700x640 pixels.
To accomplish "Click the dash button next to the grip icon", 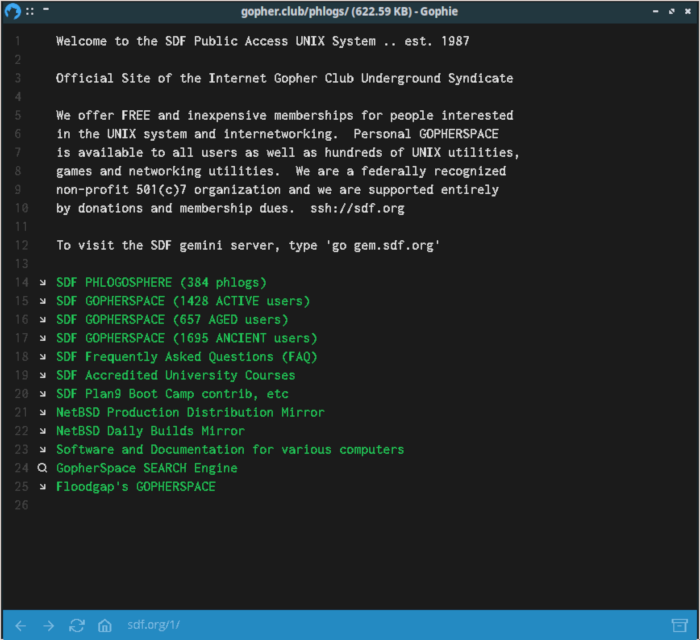I will (46, 9).
